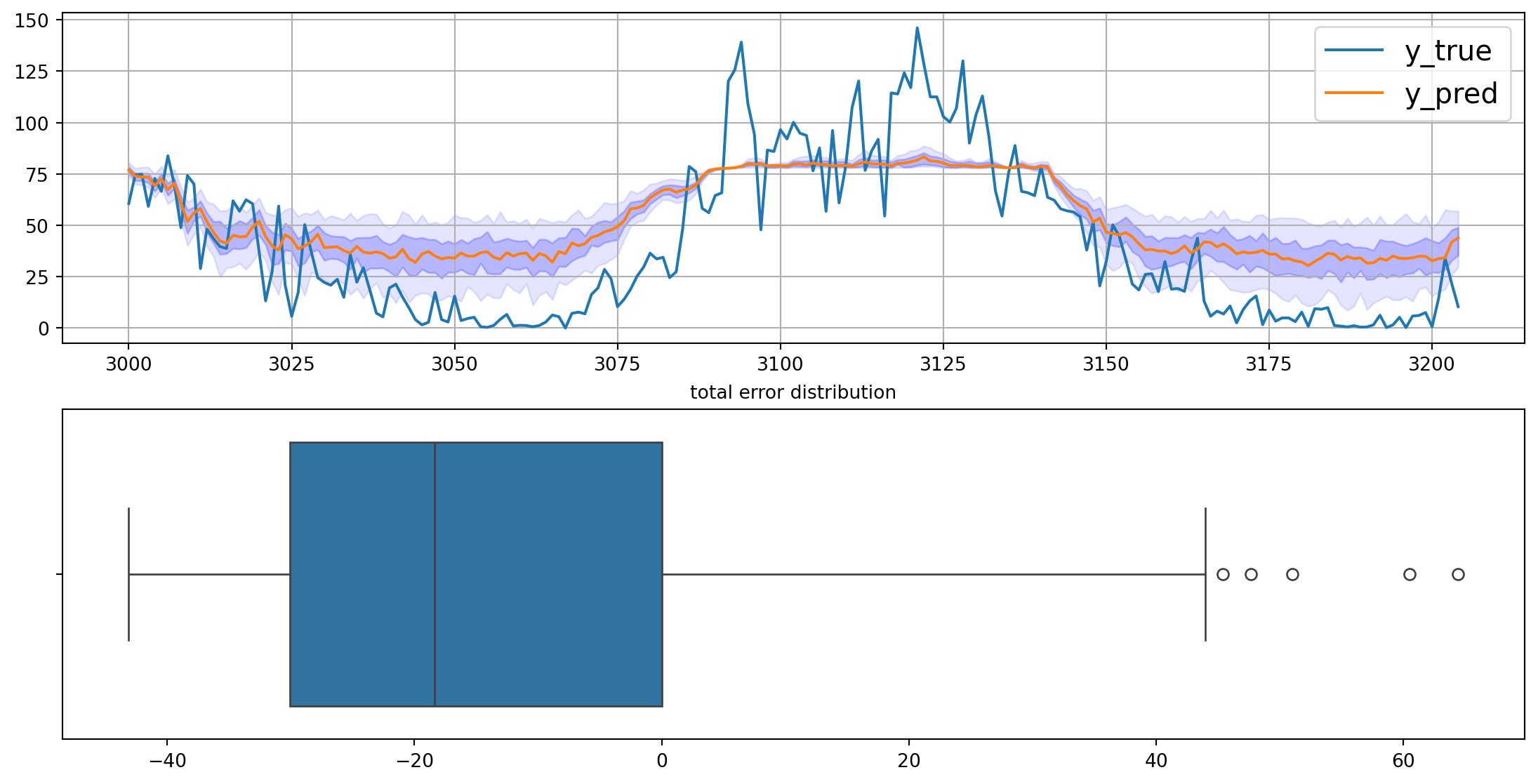Click the outlier circle near value 60

pos(1410,574)
